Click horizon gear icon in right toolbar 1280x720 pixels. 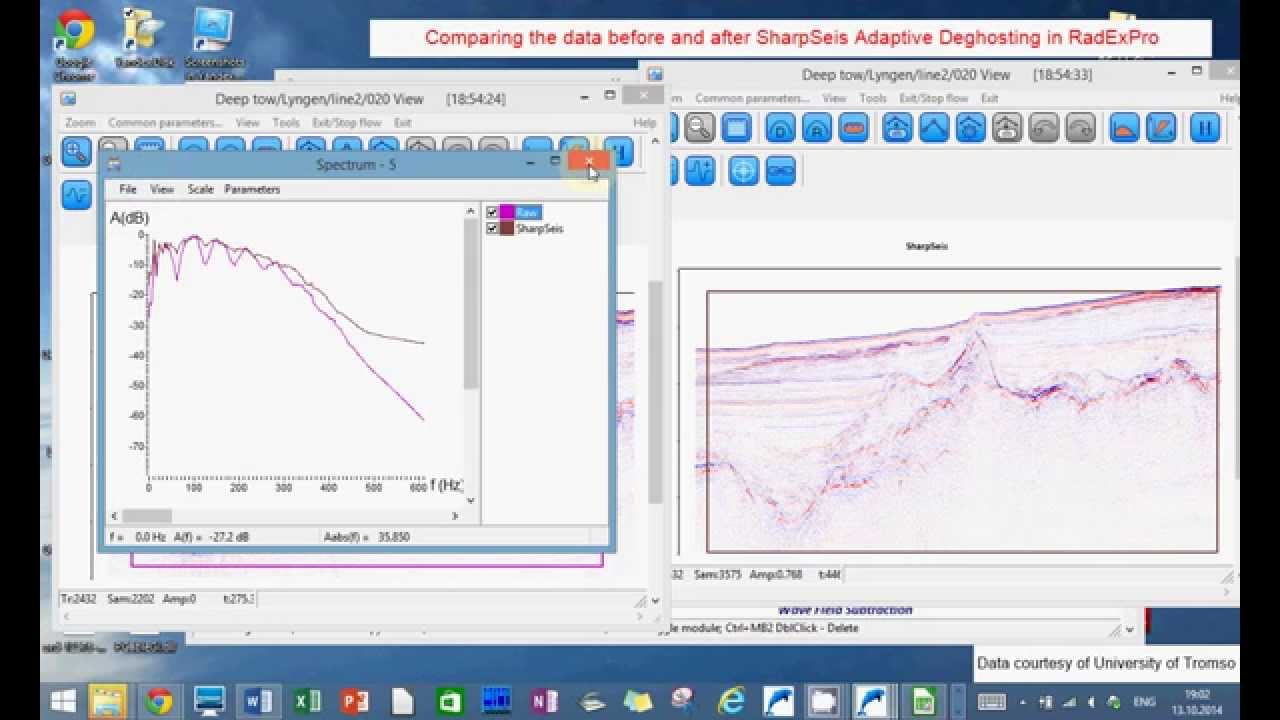click(x=971, y=128)
